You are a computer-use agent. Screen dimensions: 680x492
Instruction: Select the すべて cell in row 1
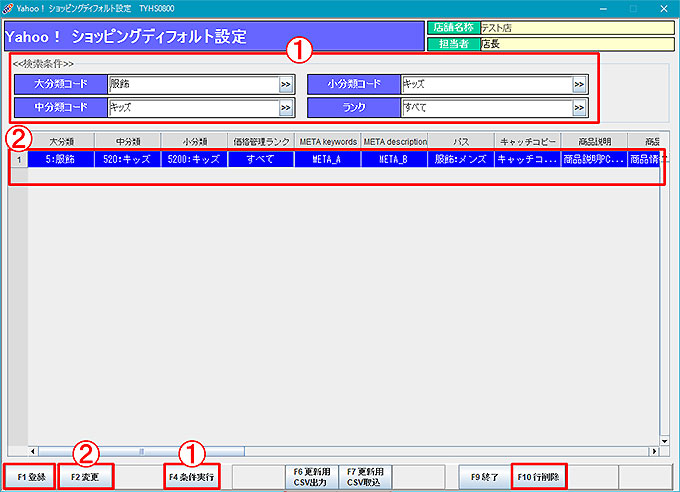[261, 159]
